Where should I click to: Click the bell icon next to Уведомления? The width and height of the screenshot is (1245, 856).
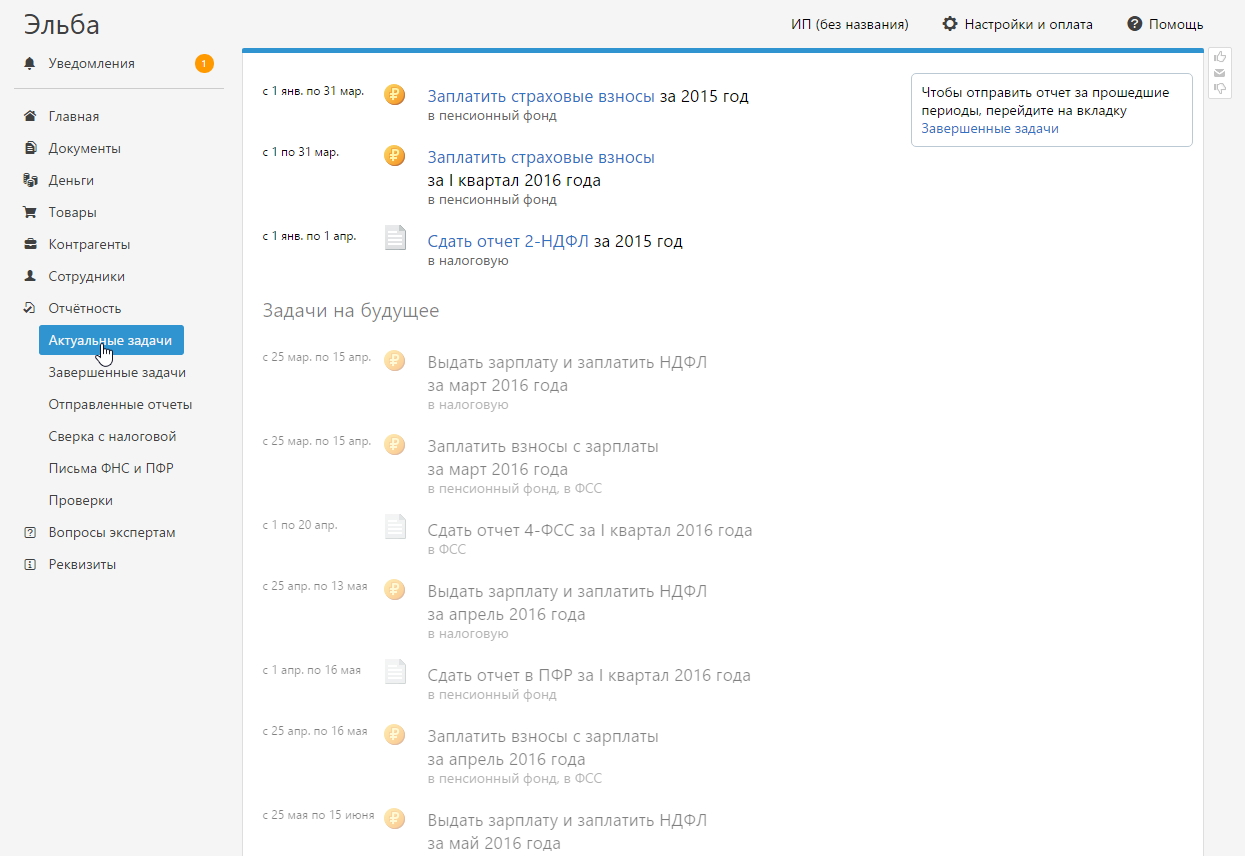(29, 64)
